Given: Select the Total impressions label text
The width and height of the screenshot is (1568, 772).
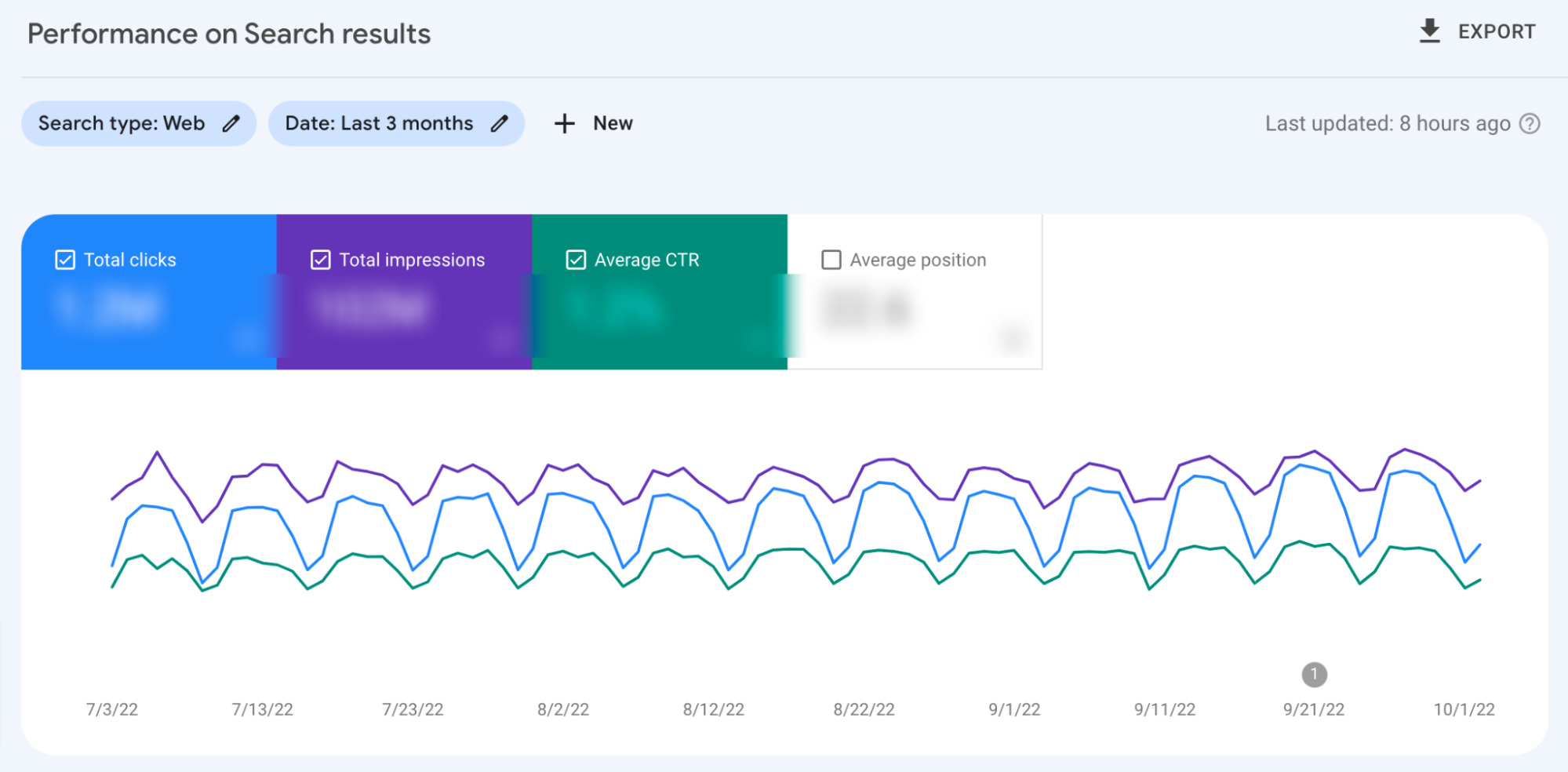Looking at the screenshot, I should point(412,260).
